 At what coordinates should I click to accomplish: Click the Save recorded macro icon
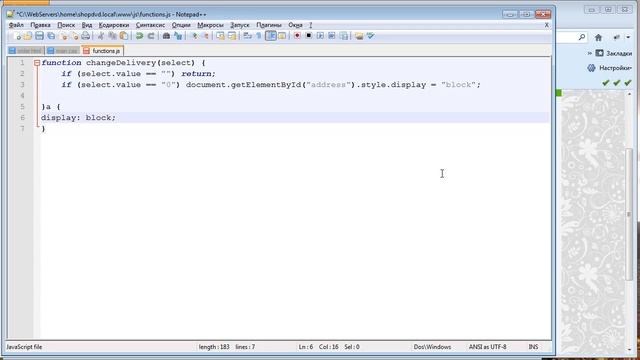[344, 36]
